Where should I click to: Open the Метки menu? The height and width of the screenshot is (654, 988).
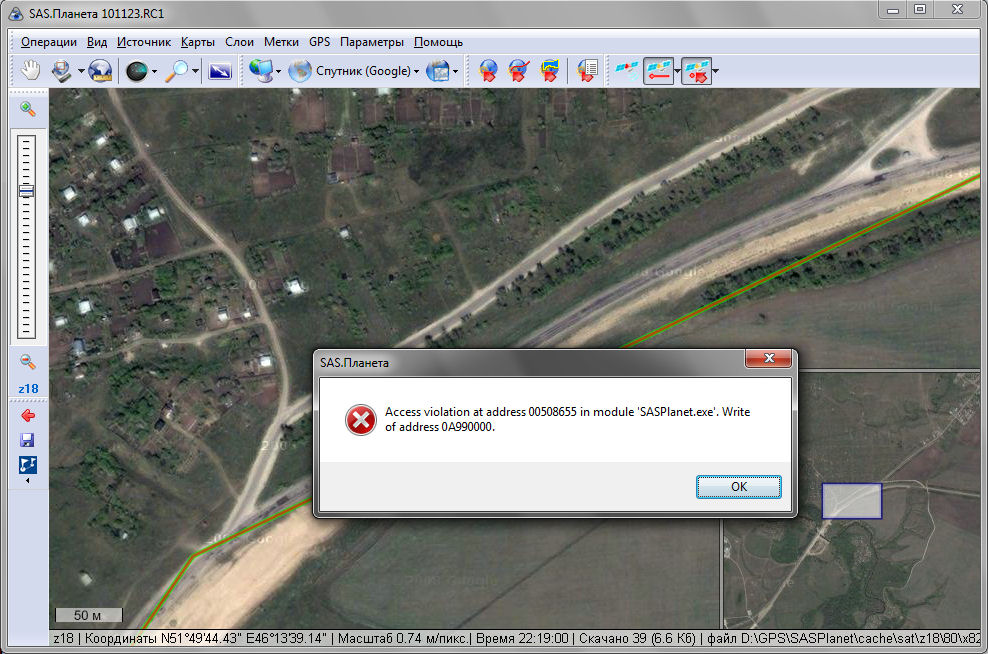(x=281, y=42)
